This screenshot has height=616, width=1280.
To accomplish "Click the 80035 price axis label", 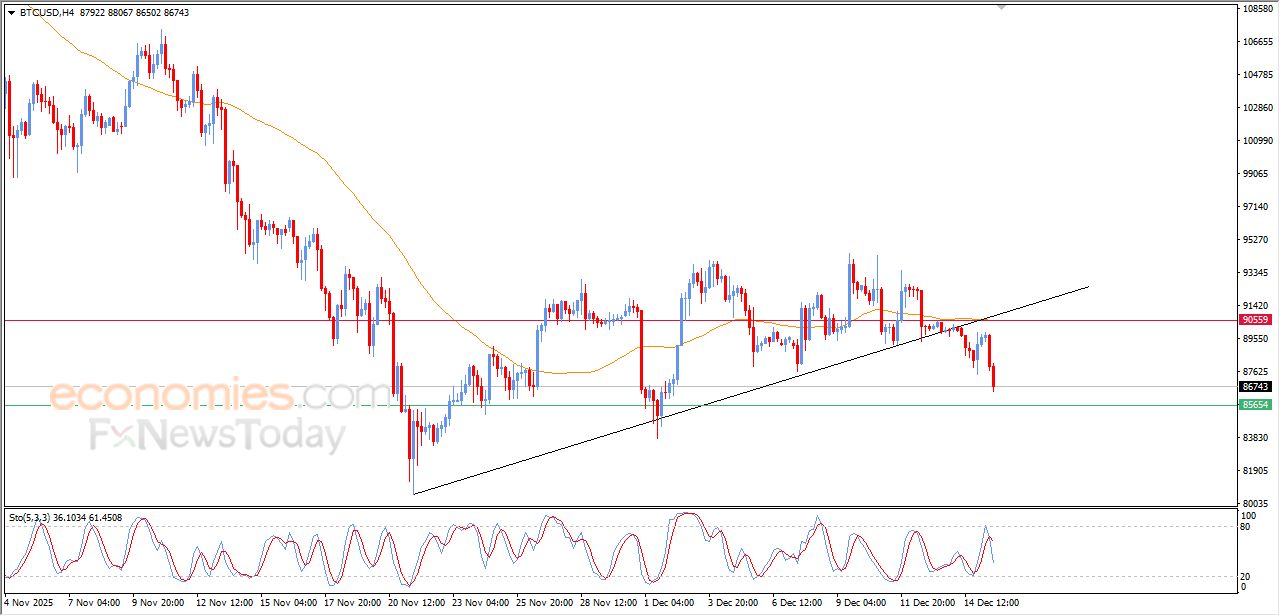I will coord(1256,503).
